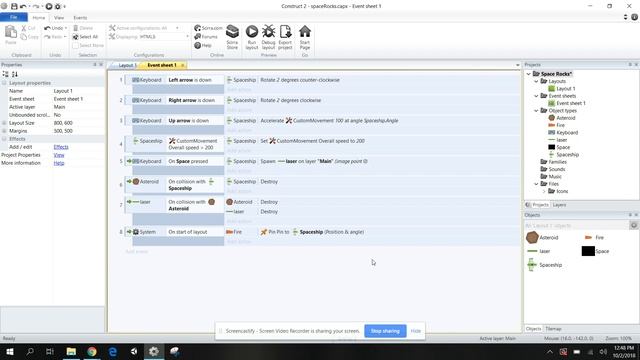Open Scirra.com online link
This screenshot has height=360, width=640.
click(208, 28)
